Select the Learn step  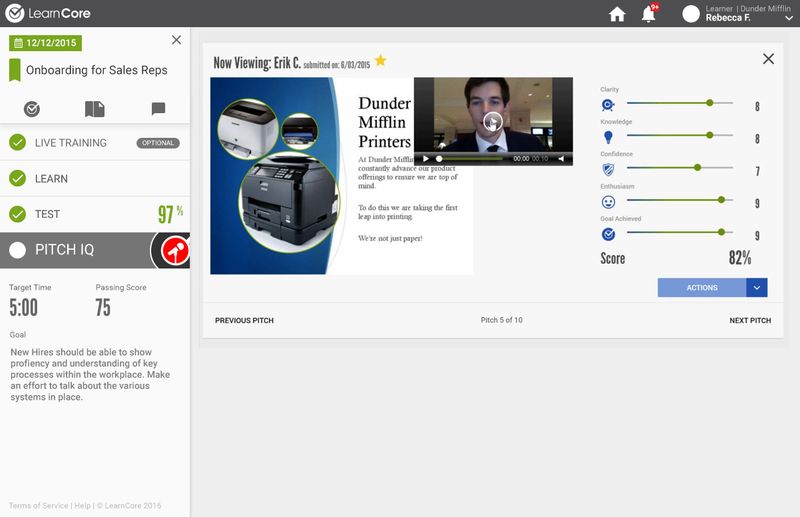click(x=95, y=179)
